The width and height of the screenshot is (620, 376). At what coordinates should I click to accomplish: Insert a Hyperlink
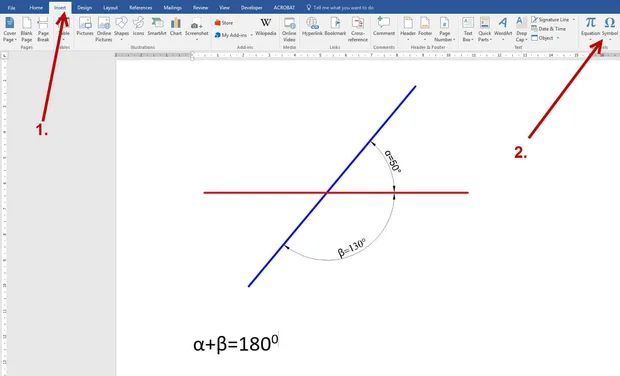pos(312,27)
